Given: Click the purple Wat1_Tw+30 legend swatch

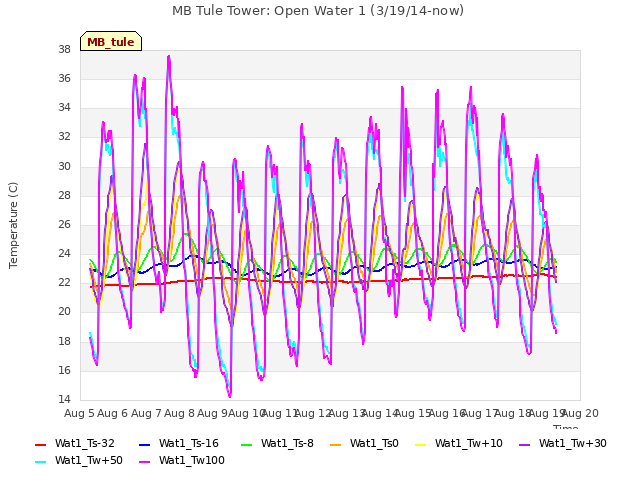Looking at the screenshot, I should coord(524,444).
